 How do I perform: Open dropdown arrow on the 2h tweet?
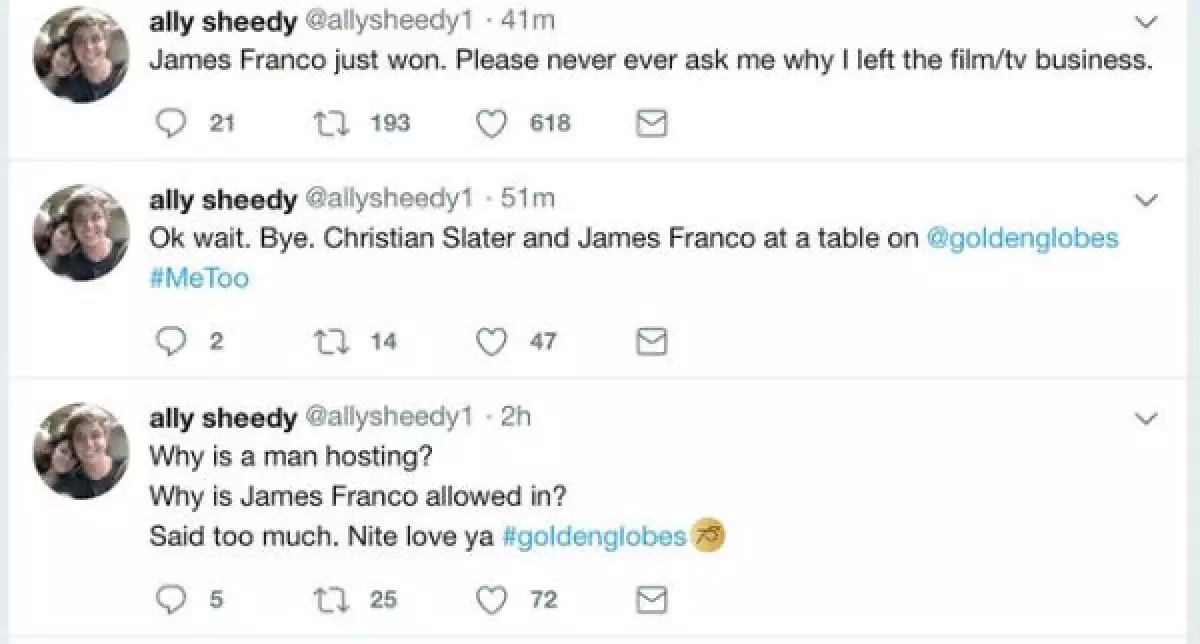(1147, 418)
